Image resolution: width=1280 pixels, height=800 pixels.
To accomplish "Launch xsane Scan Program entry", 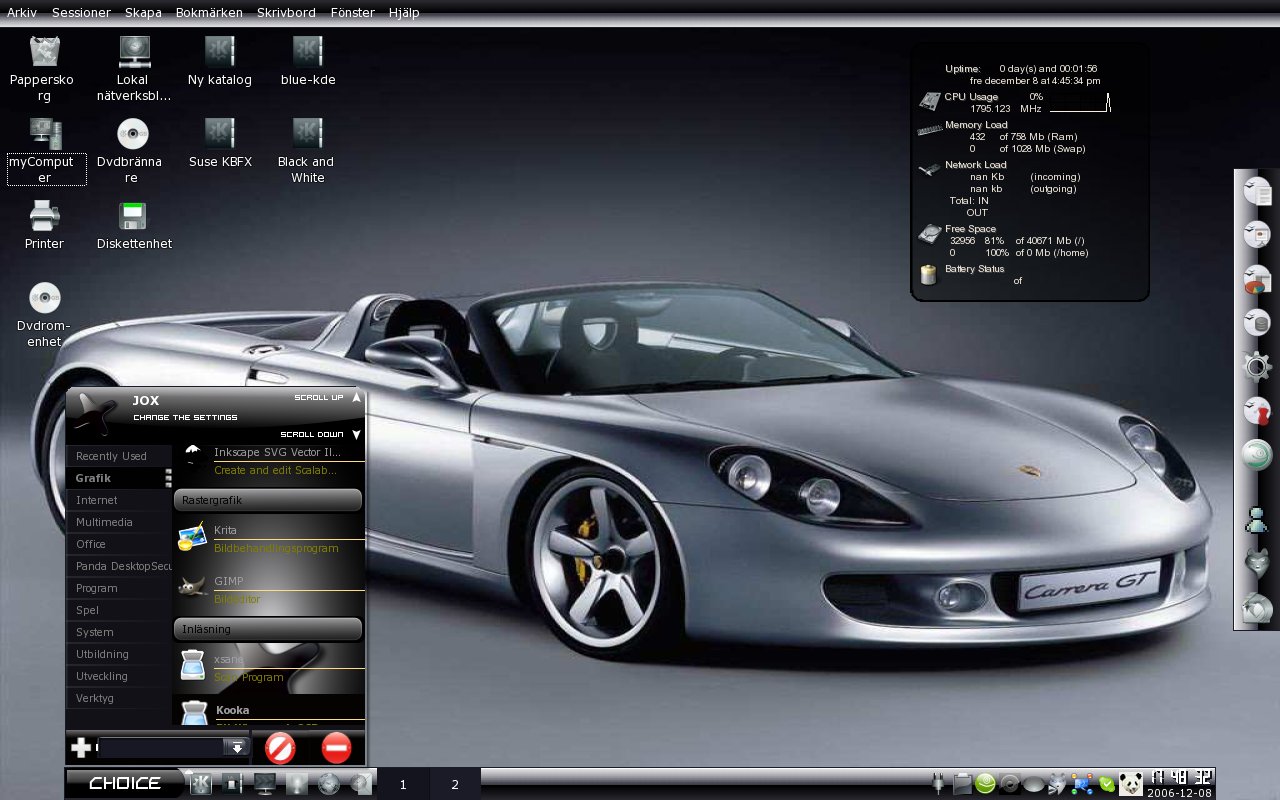I will 270,667.
